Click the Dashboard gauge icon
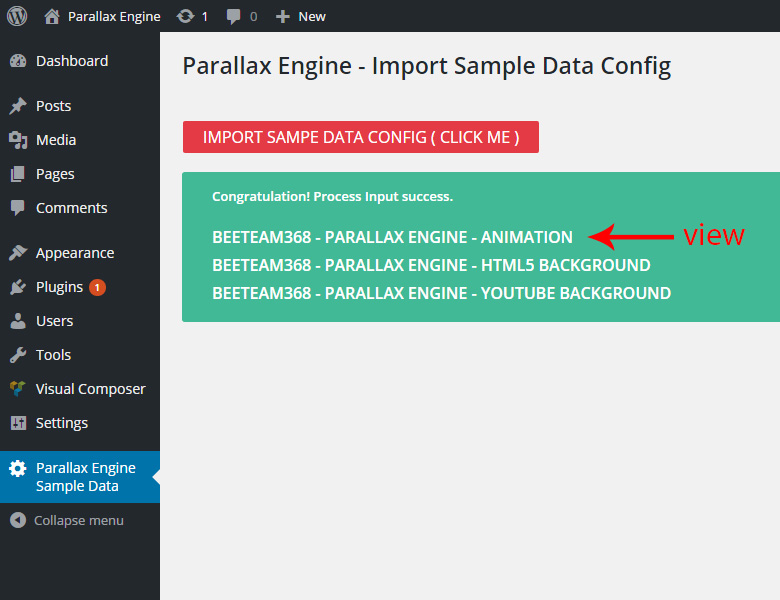The height and width of the screenshot is (600, 780). click(18, 61)
